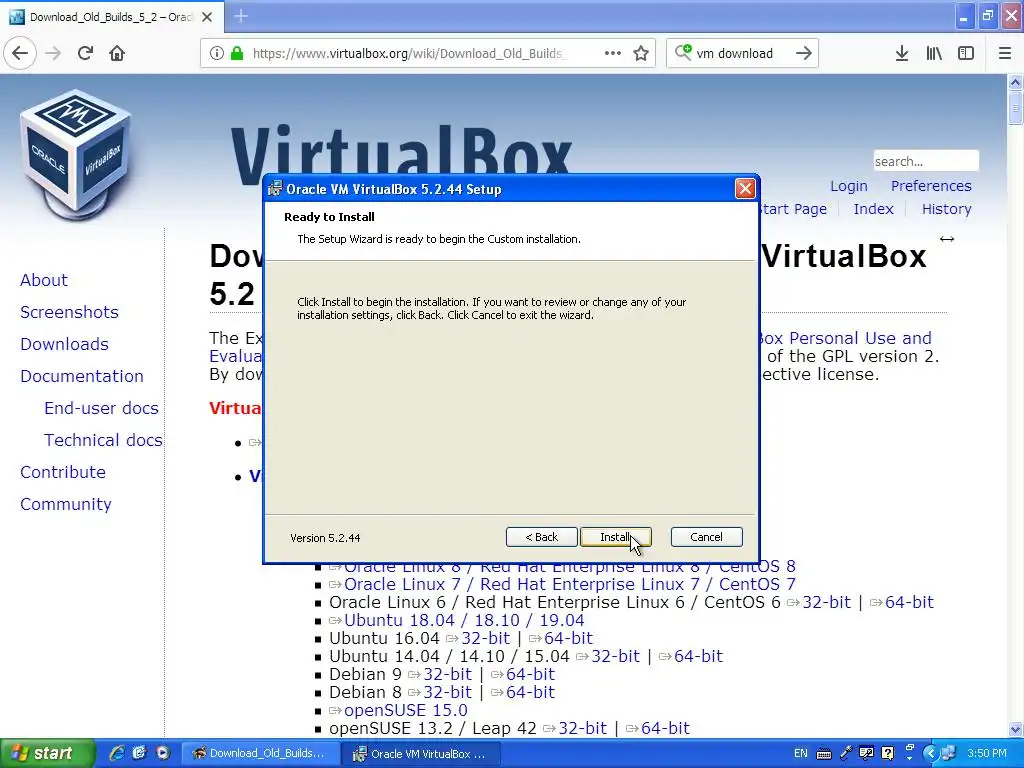This screenshot has height=768, width=1024.
Task: Open the History link
Action: (946, 209)
